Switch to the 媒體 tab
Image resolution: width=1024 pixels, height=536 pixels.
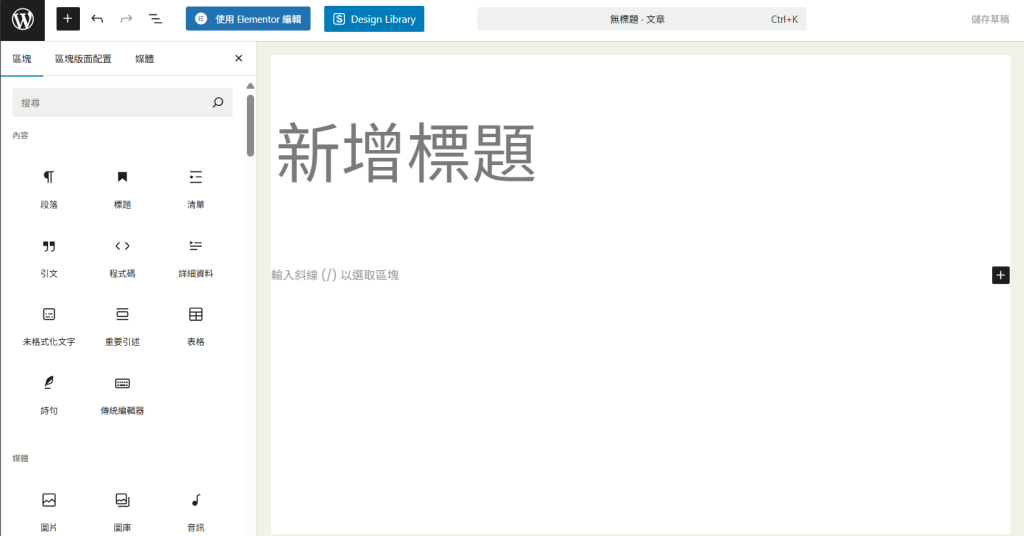(145, 59)
